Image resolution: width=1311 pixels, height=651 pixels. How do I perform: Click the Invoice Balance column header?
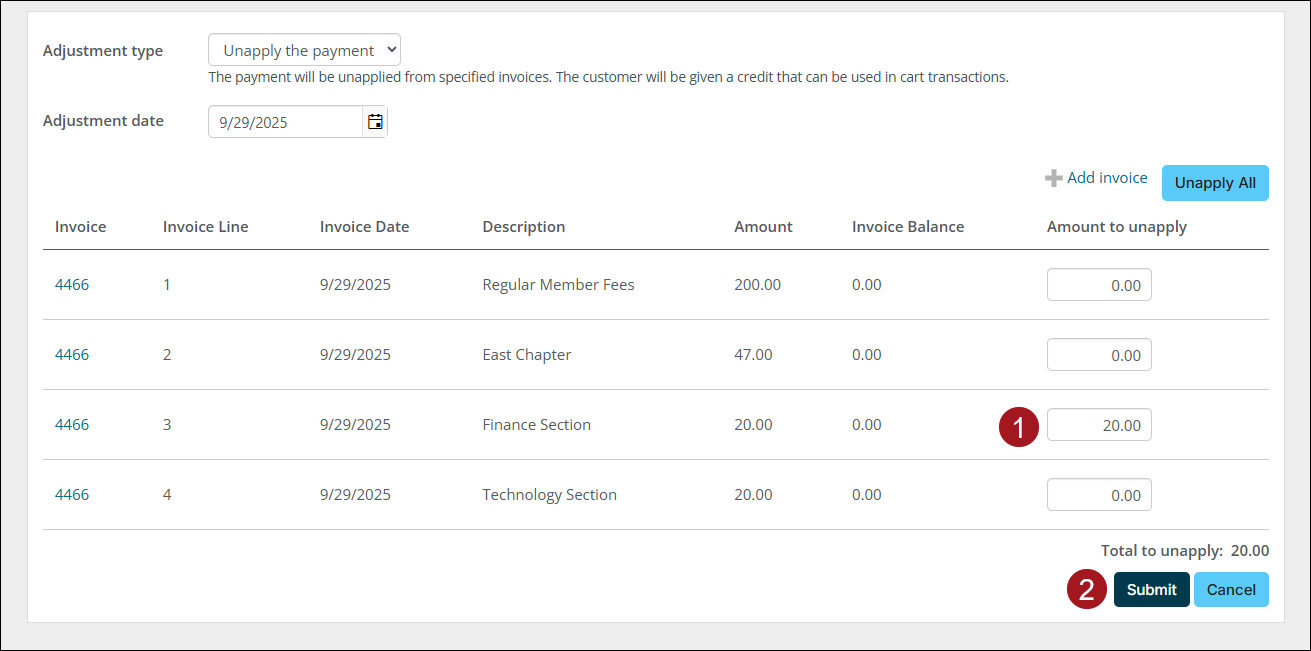[x=907, y=227]
